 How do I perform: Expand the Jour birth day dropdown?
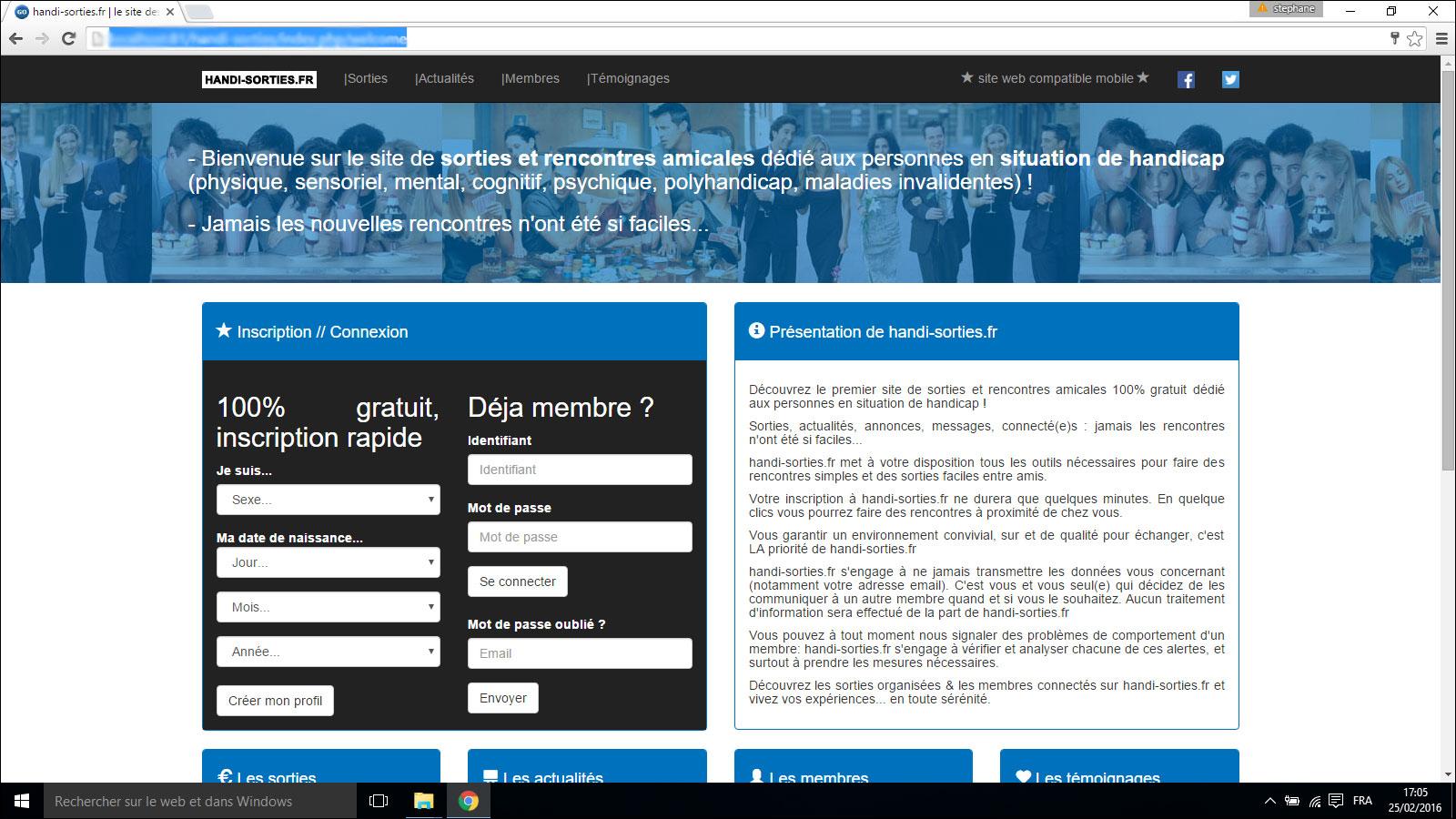[328, 562]
